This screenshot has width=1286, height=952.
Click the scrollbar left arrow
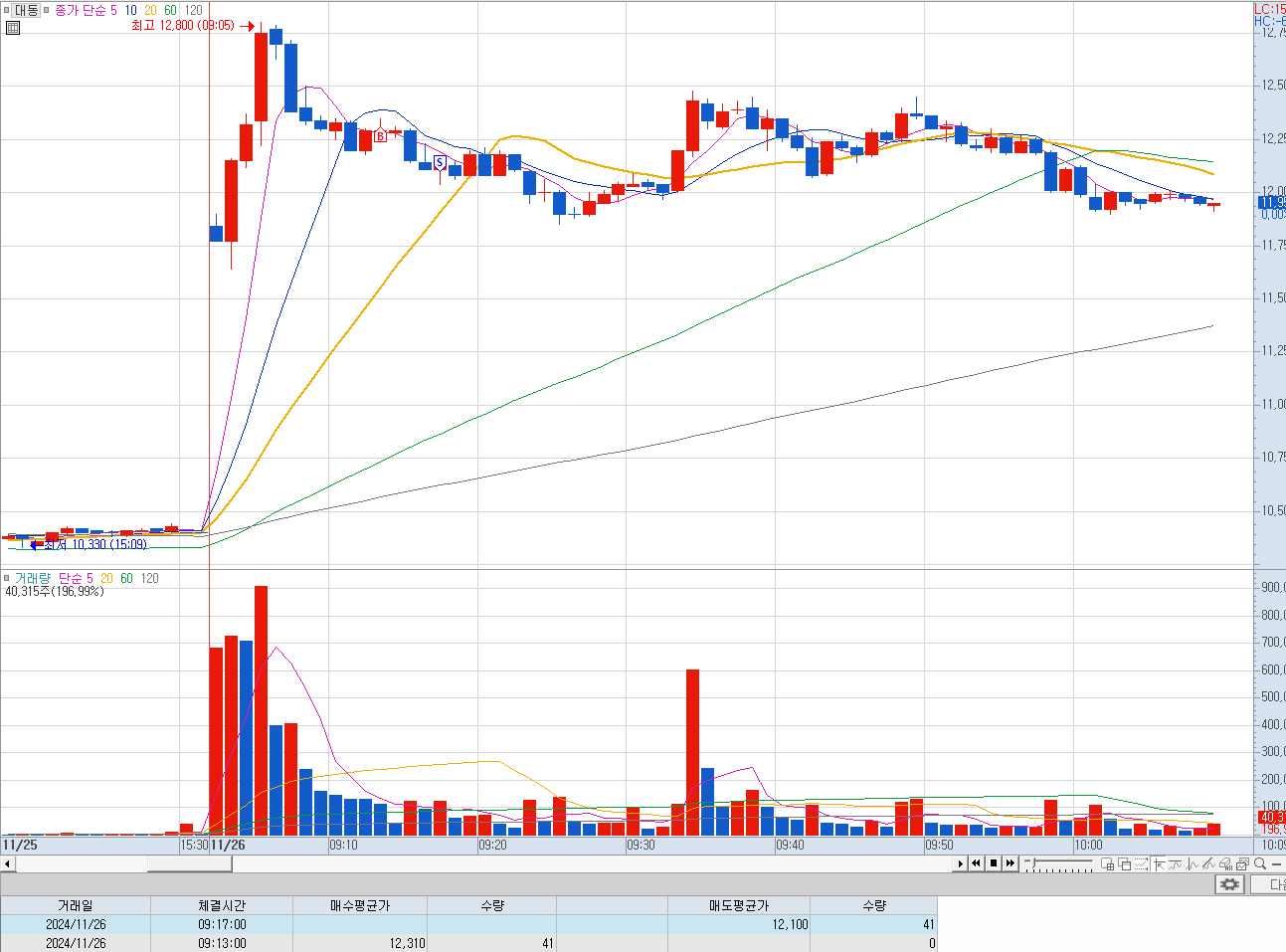pyautogui.click(x=8, y=864)
